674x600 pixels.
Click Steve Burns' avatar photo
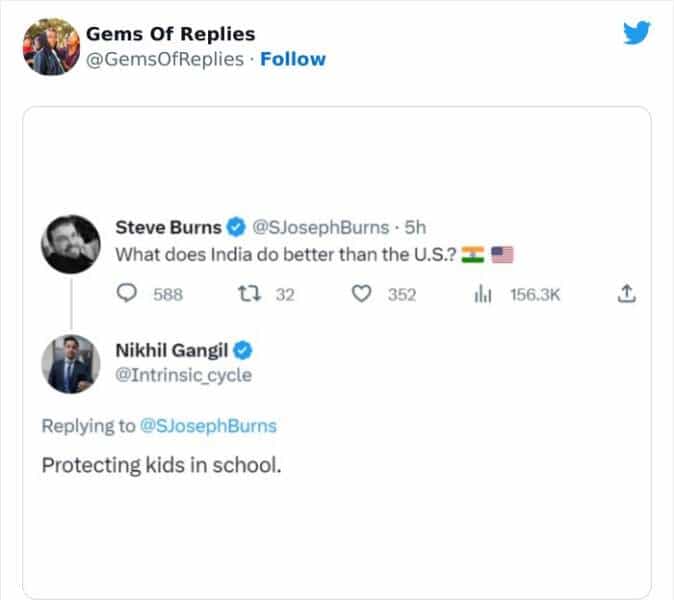pos(71,245)
